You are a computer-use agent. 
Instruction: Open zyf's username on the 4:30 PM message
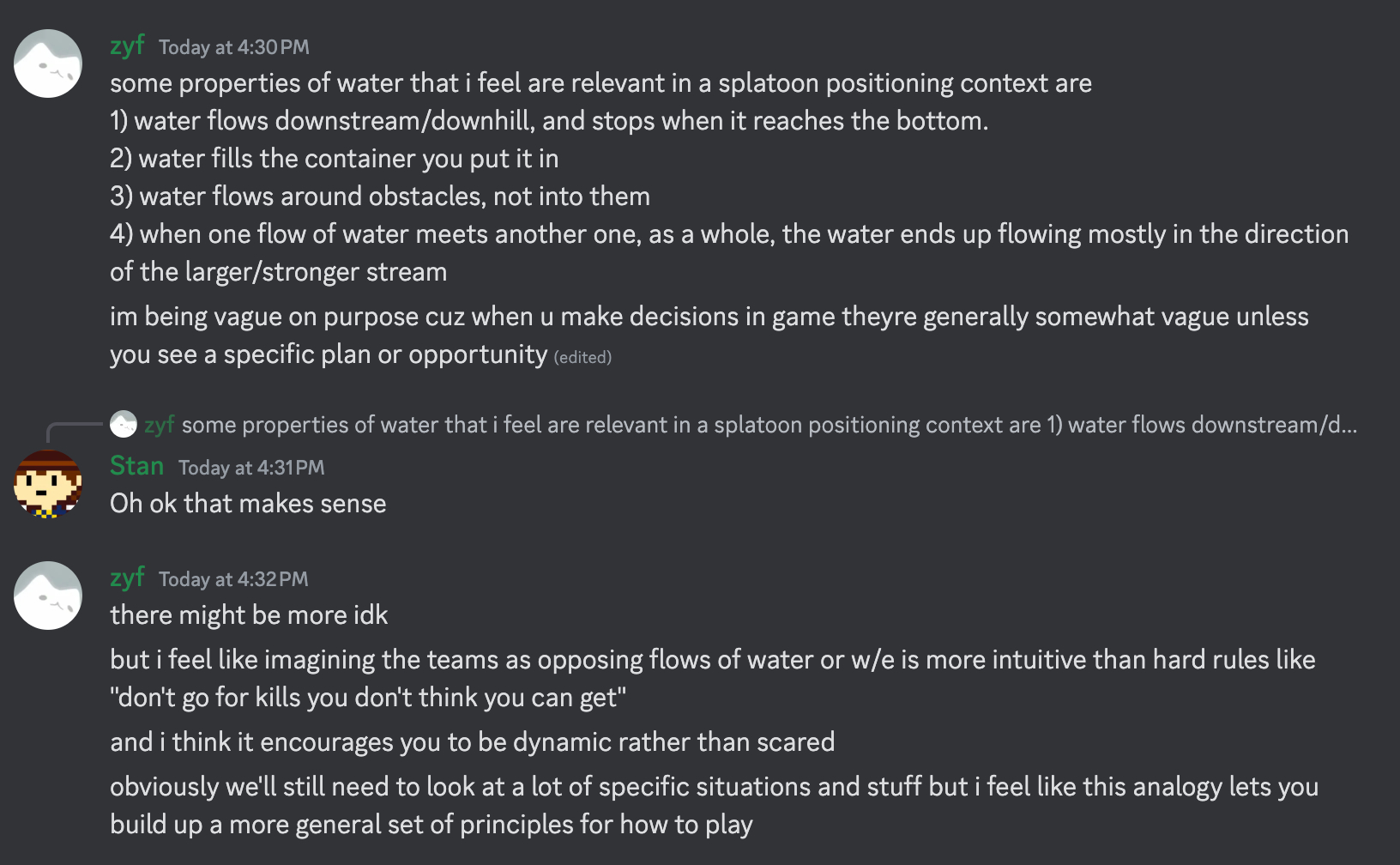(x=127, y=45)
